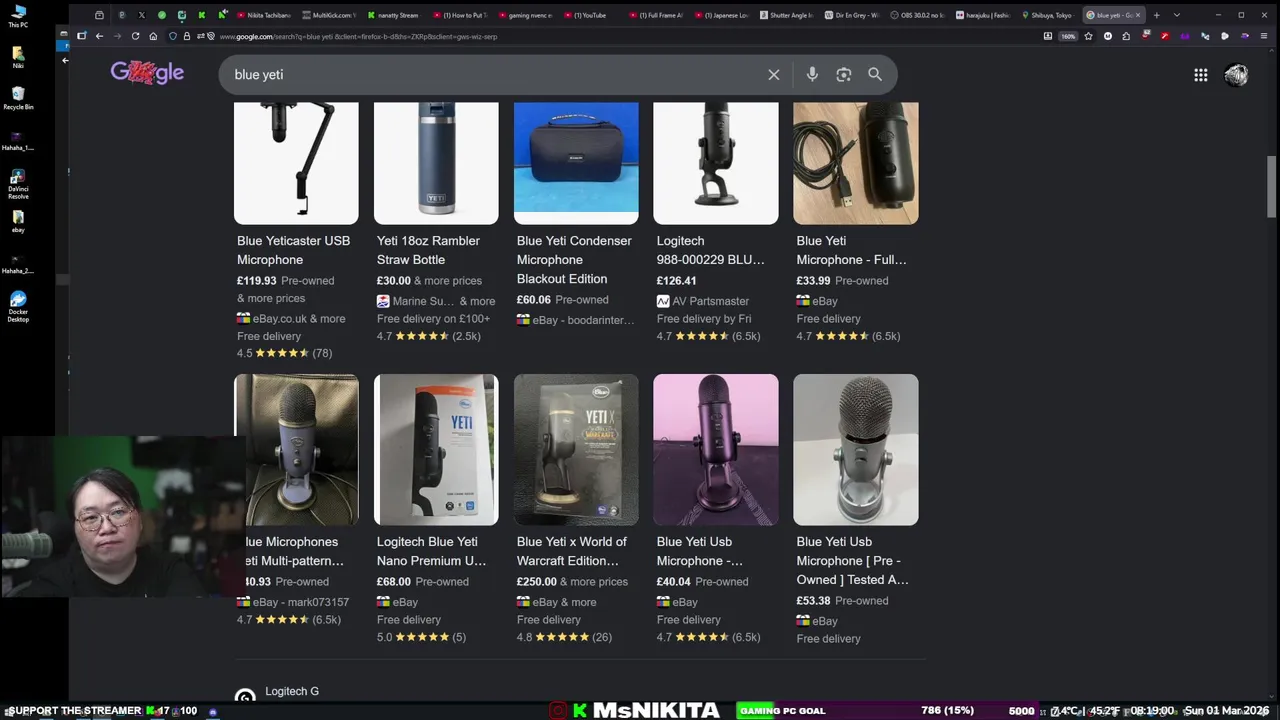
Task: Click the £119.93 price text
Action: 256,281
